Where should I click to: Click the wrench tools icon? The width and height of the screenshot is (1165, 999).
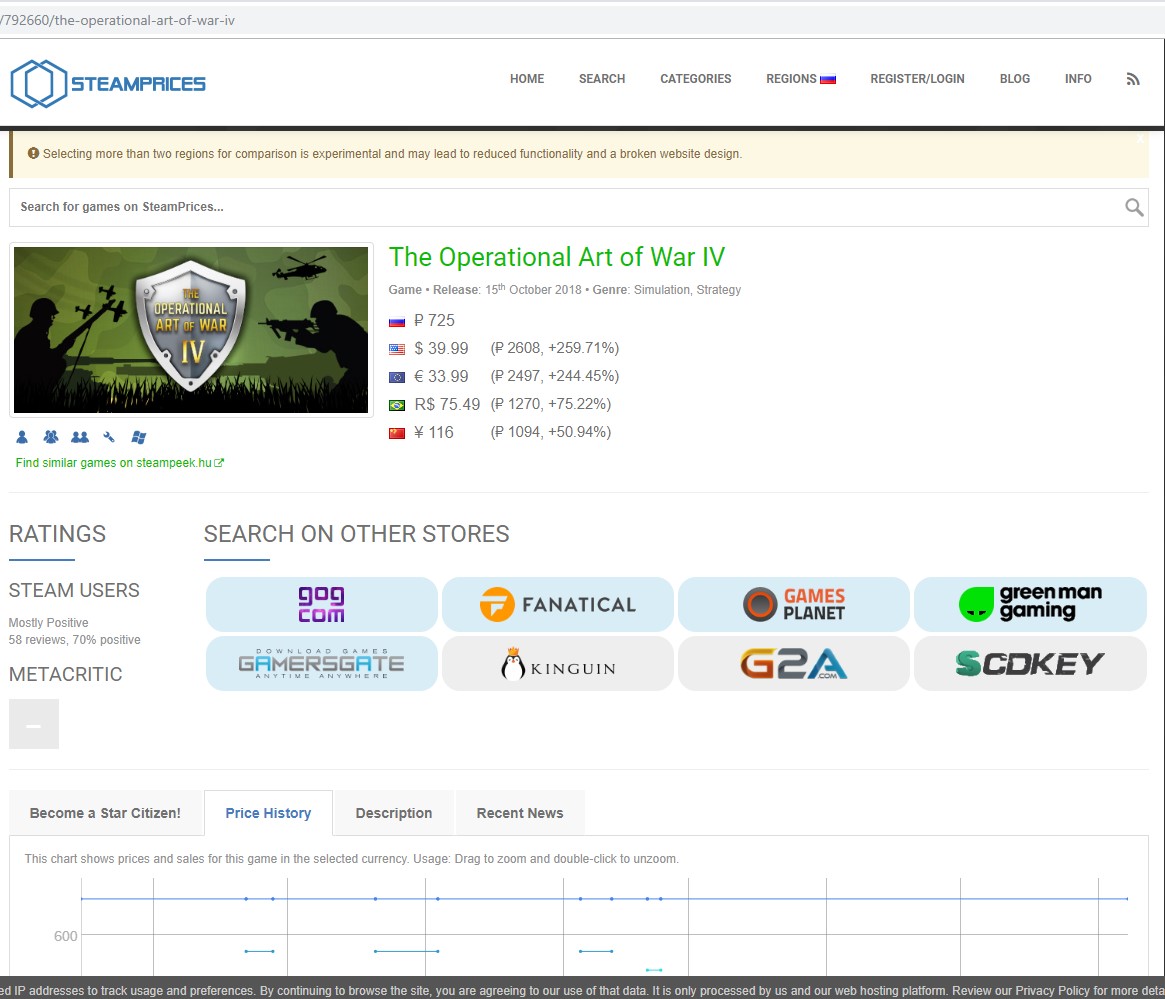point(109,437)
